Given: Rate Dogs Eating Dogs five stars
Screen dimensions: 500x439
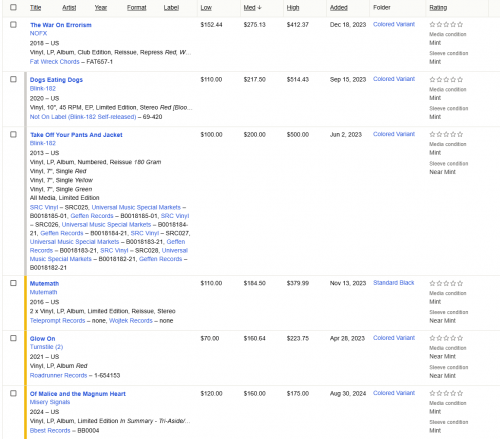Looking at the screenshot, I should [x=460, y=79].
